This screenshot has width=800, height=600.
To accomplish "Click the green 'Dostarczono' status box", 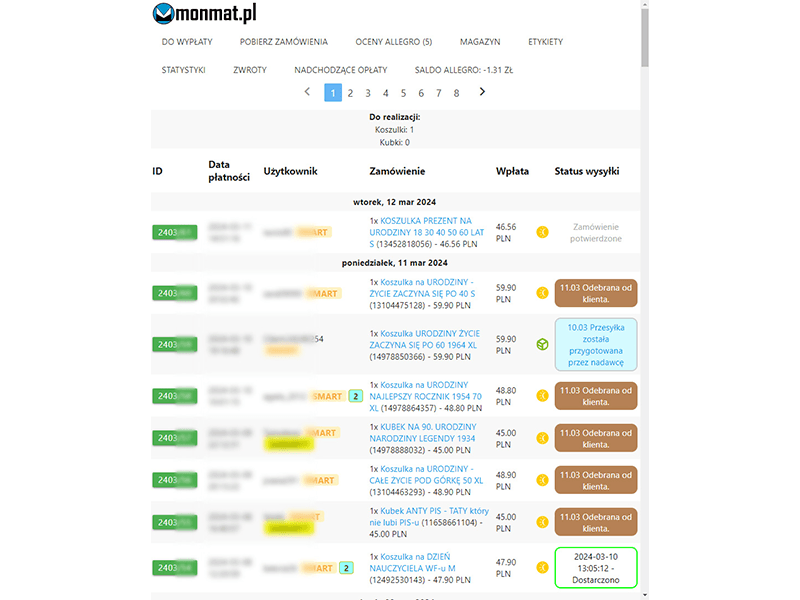I will (x=596, y=567).
